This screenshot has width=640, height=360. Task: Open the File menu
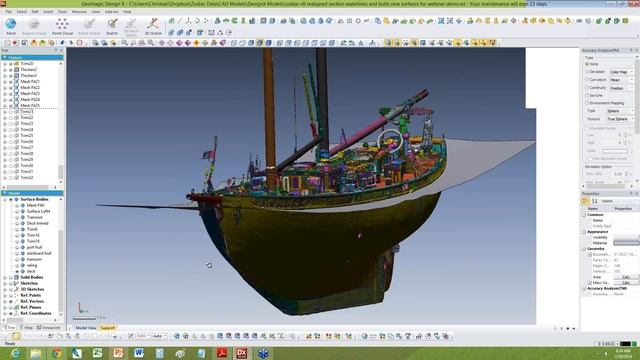tap(8, 12)
